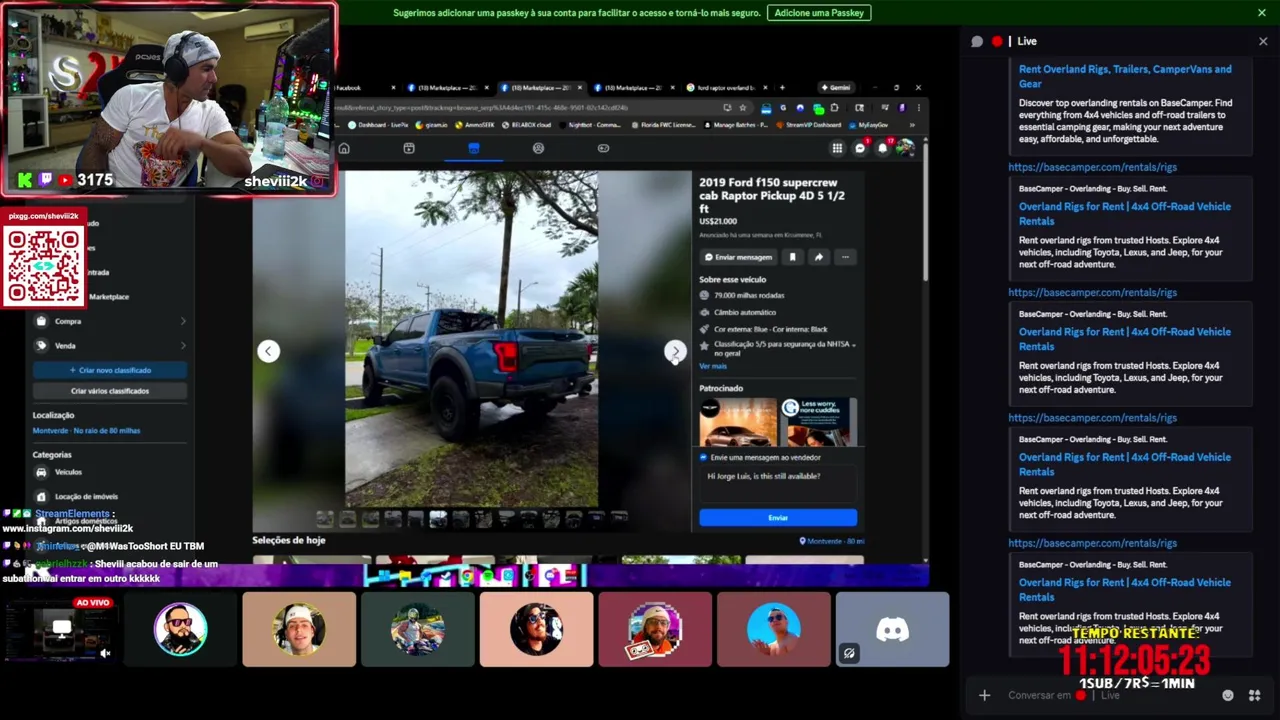Select the Marketplace icon in Facebook navigation

tap(474, 148)
